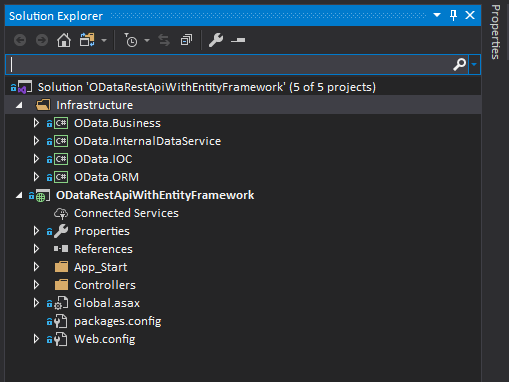Click the OData.ORM C# project icon
Screen dimensions: 509x382
(61, 177)
